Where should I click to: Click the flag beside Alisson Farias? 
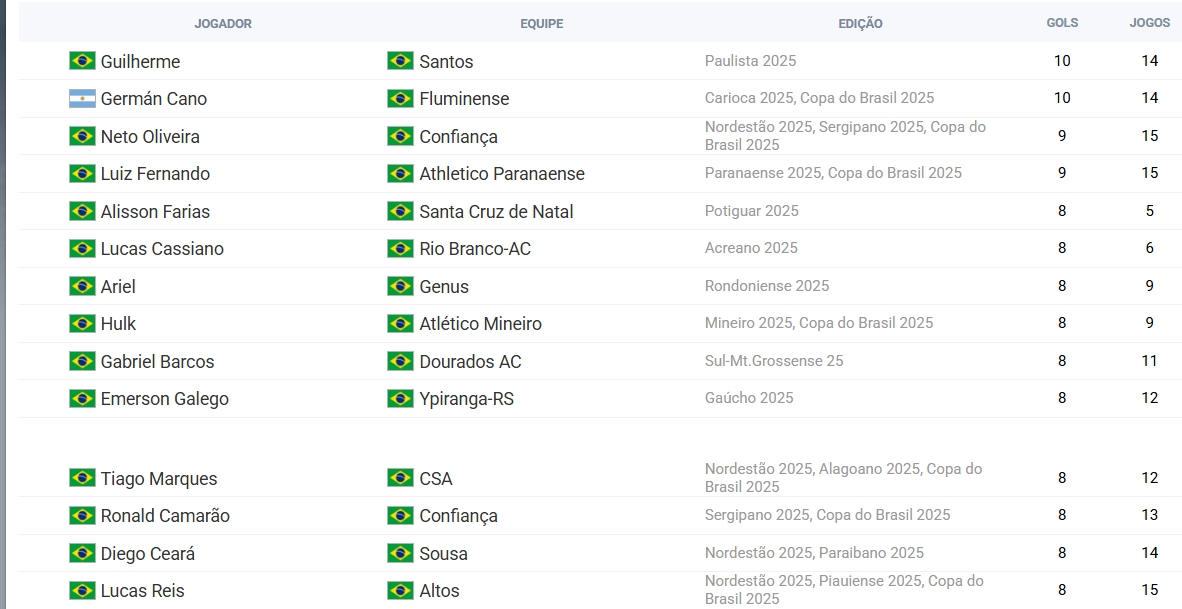tap(82, 211)
